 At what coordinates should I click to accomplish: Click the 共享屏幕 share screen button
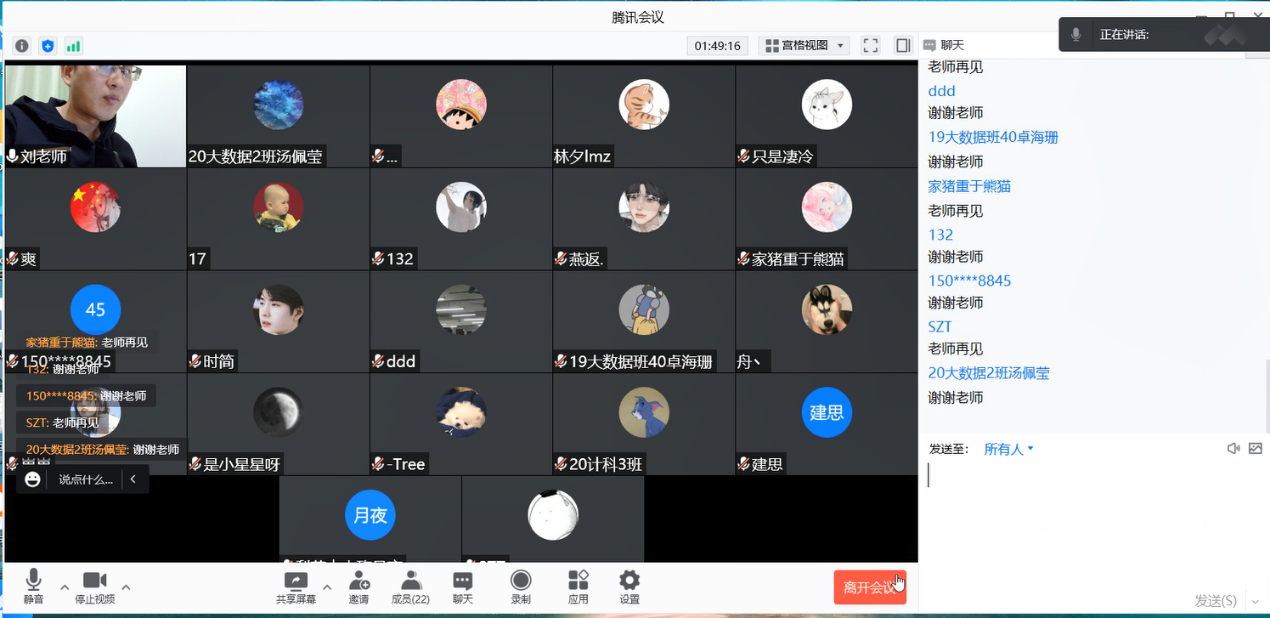pos(296,587)
